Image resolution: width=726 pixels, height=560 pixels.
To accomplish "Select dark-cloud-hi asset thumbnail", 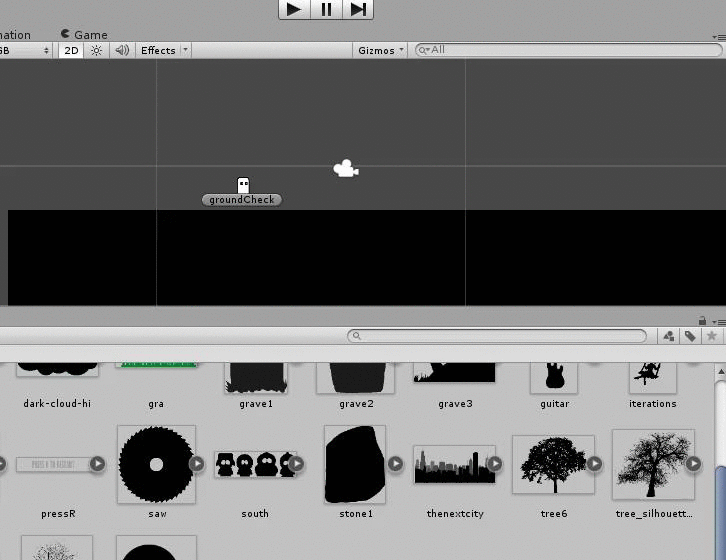I will tap(57, 370).
